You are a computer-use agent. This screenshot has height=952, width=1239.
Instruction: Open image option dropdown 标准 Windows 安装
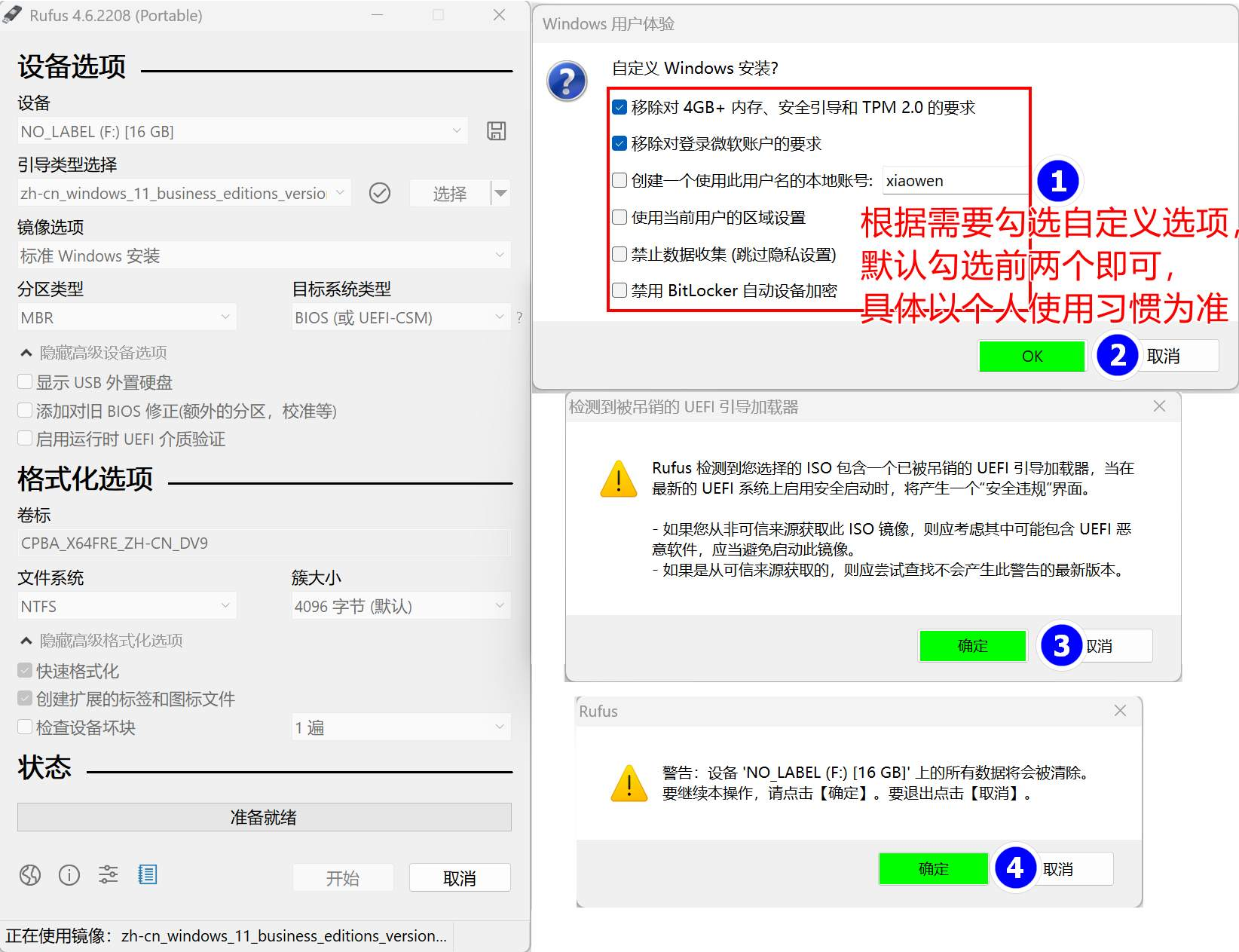click(x=264, y=256)
